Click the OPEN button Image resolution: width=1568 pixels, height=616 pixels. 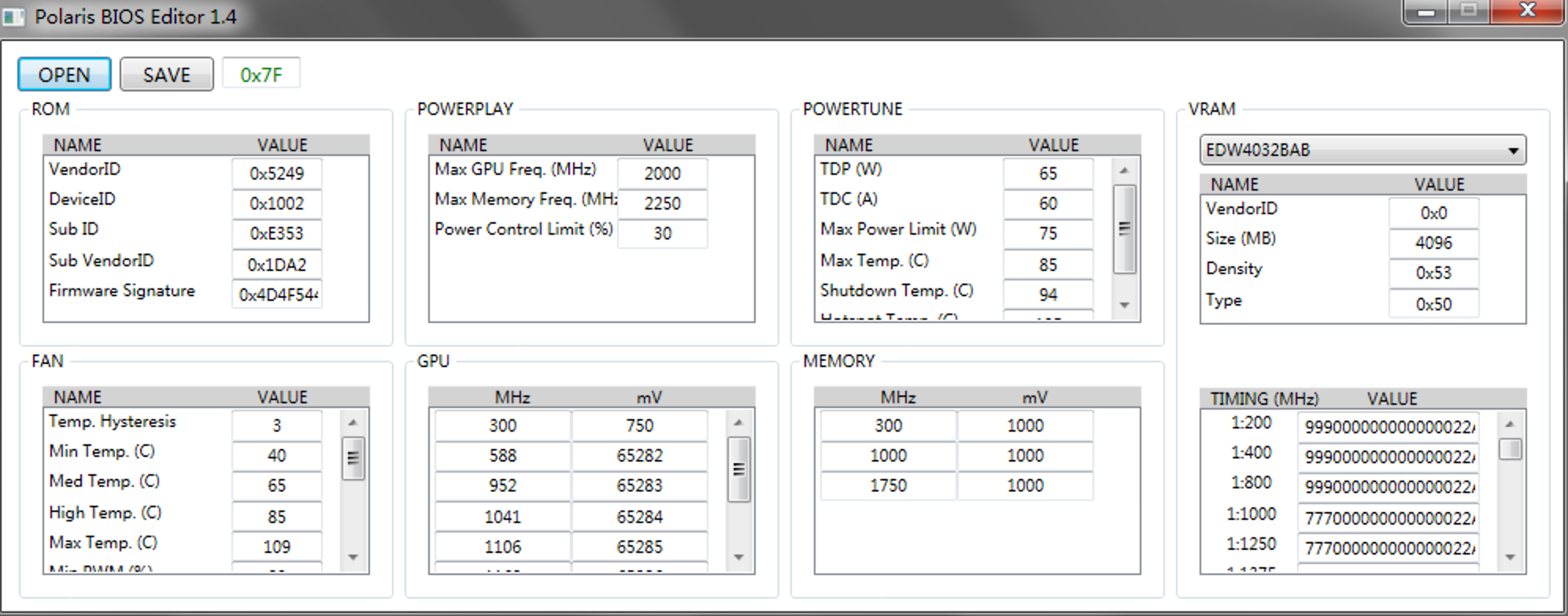tap(64, 75)
